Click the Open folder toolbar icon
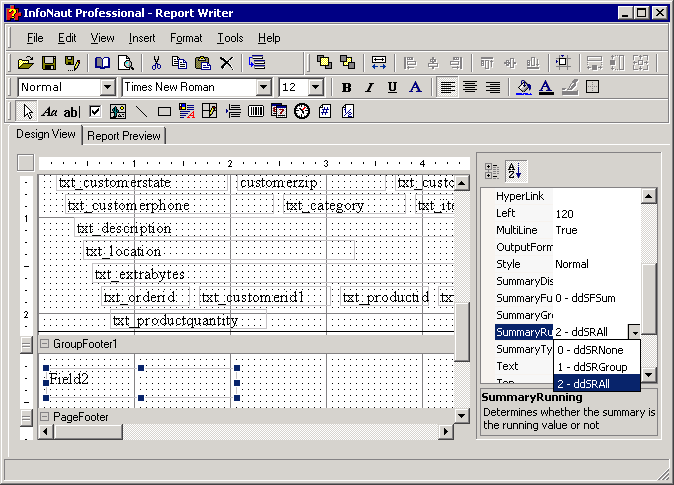Image resolution: width=674 pixels, height=485 pixels. click(x=26, y=63)
